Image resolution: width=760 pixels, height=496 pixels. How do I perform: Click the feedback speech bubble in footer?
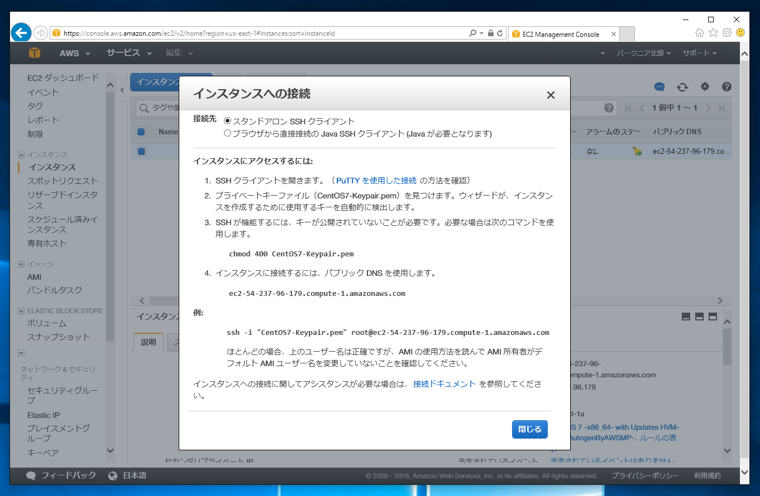click(x=31, y=476)
